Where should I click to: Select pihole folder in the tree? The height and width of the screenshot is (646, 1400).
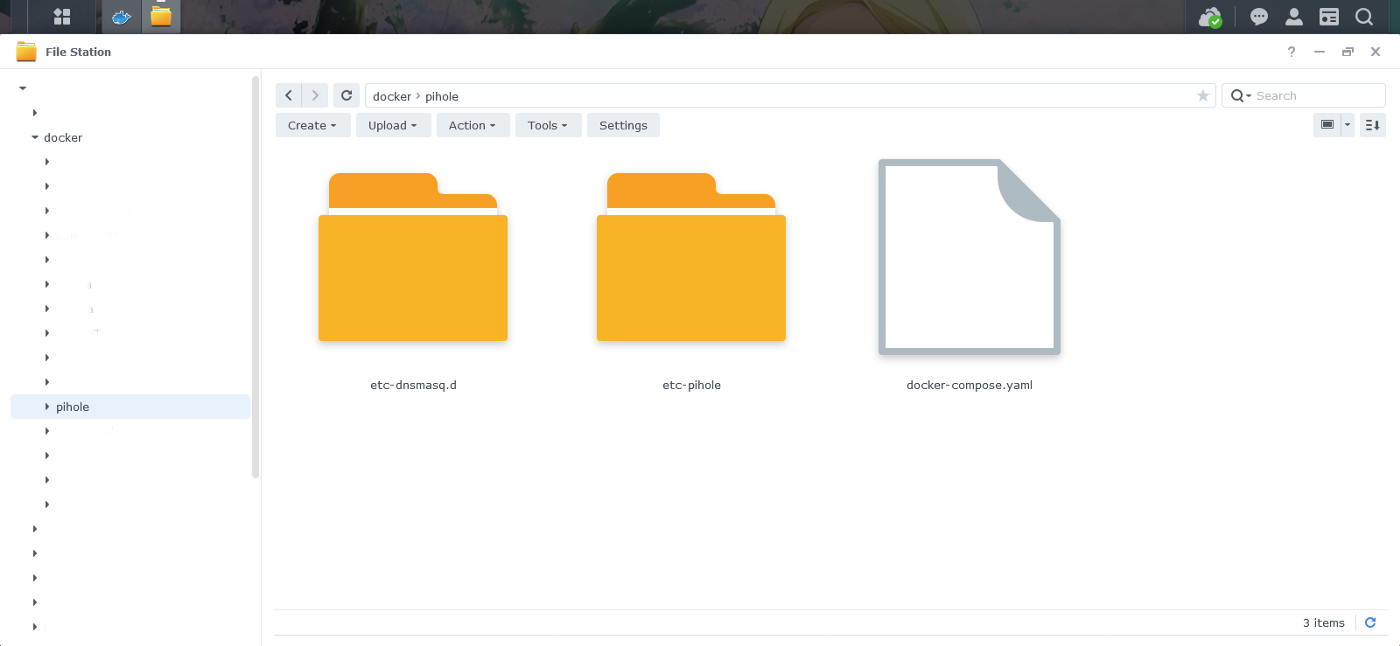point(73,407)
